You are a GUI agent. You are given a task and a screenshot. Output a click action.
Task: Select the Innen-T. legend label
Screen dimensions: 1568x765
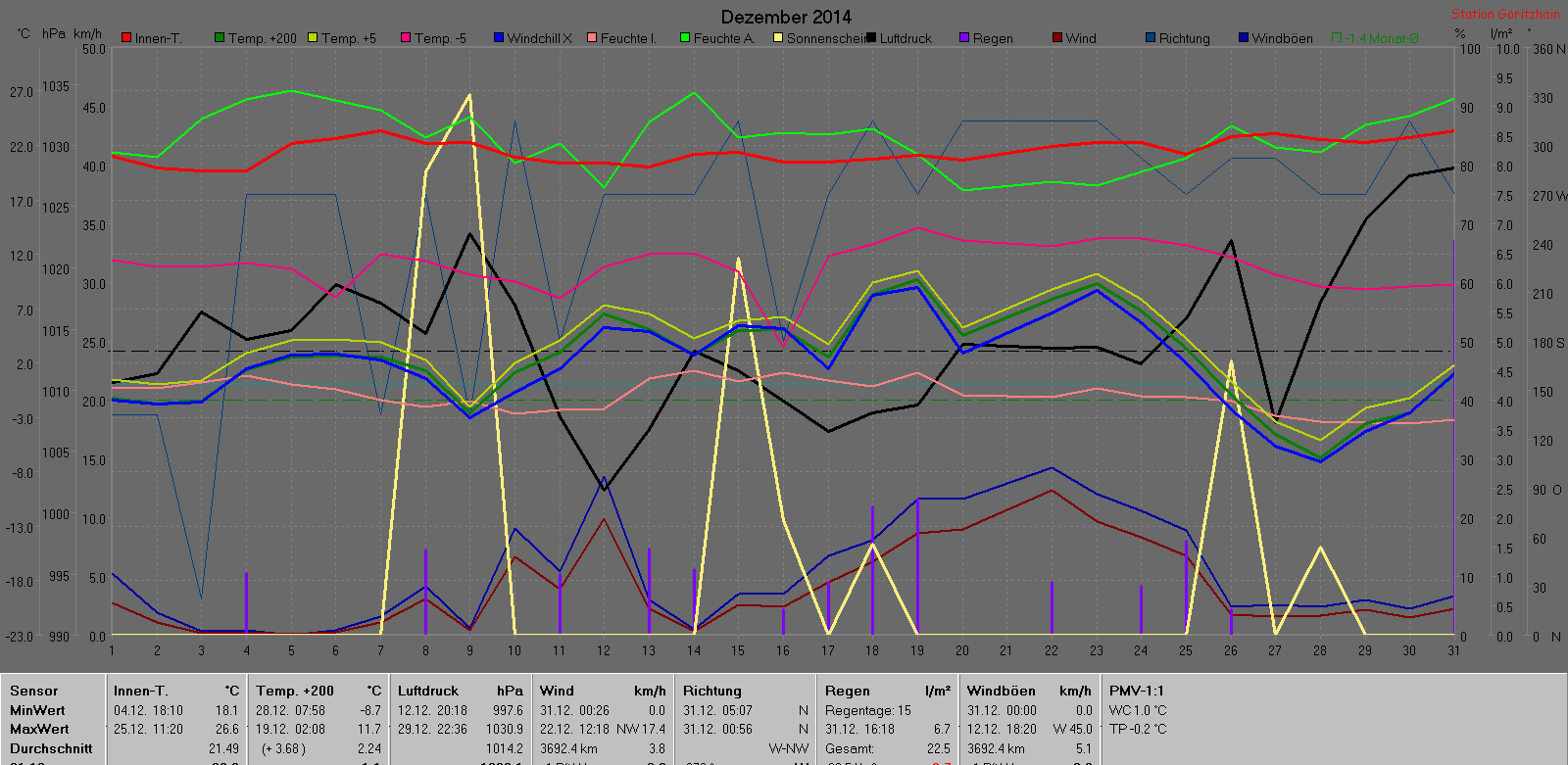(x=159, y=39)
